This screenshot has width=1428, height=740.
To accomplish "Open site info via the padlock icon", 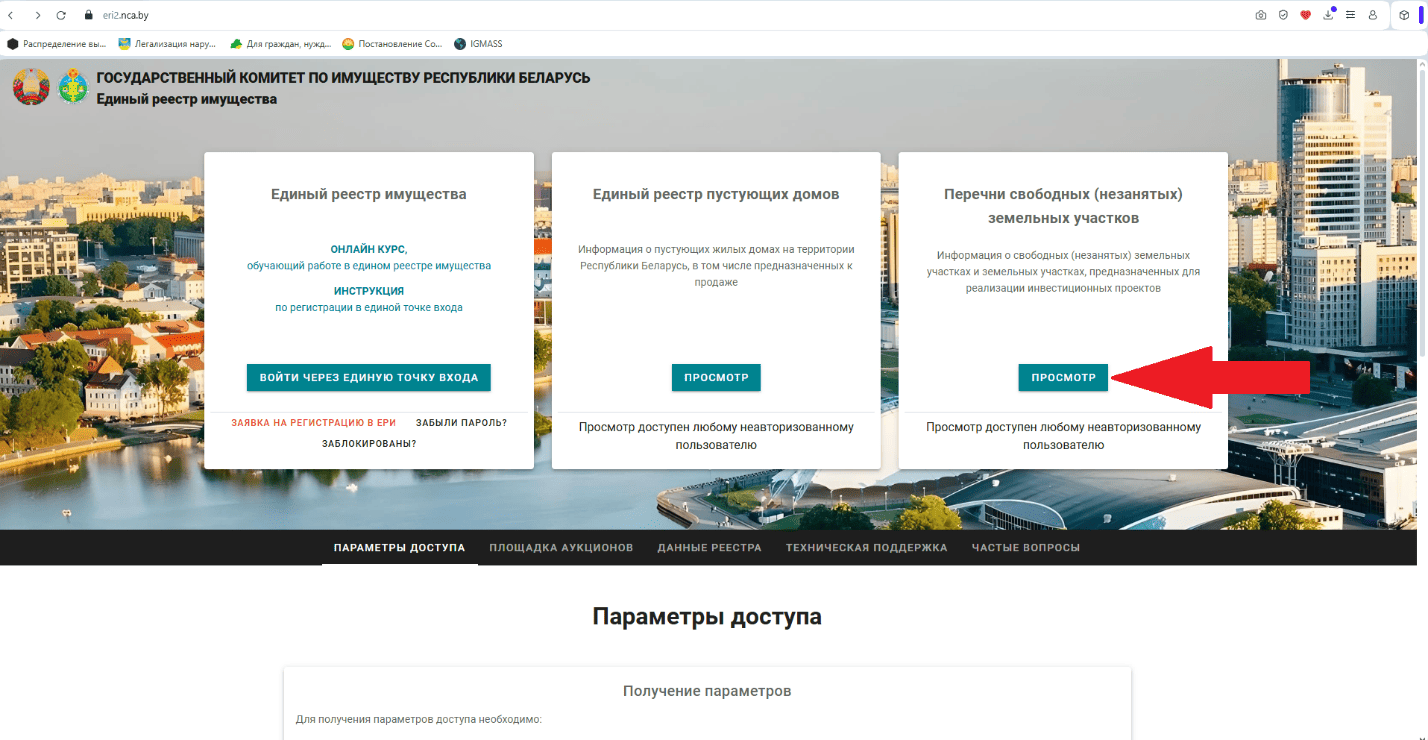I will [88, 16].
